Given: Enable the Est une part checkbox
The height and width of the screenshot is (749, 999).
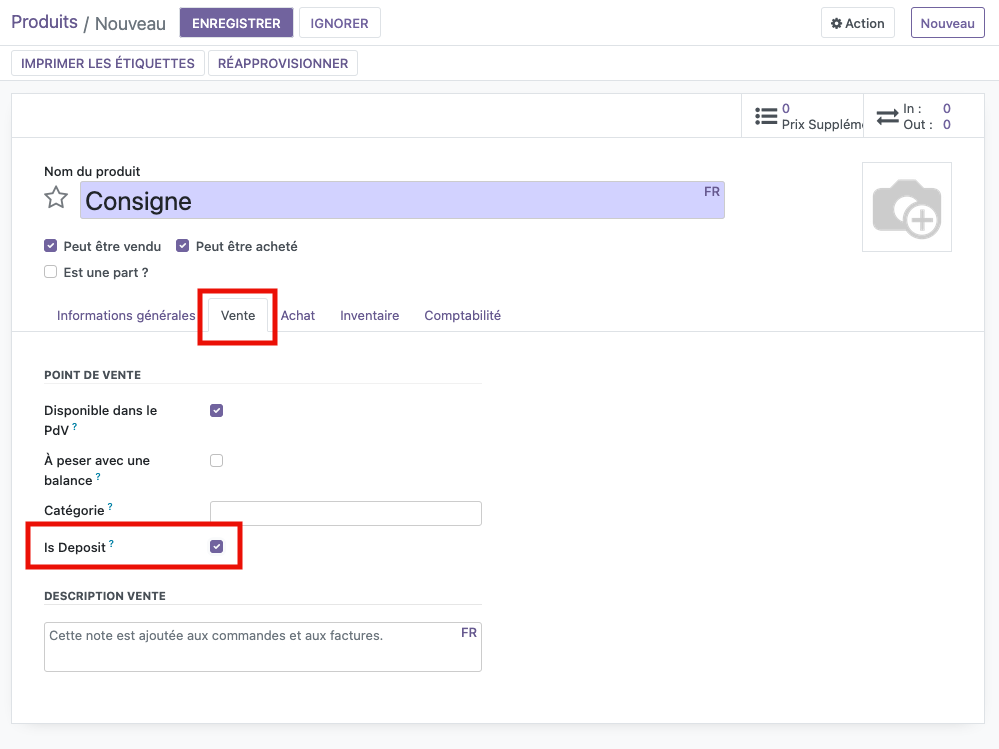Looking at the screenshot, I should click(x=50, y=272).
